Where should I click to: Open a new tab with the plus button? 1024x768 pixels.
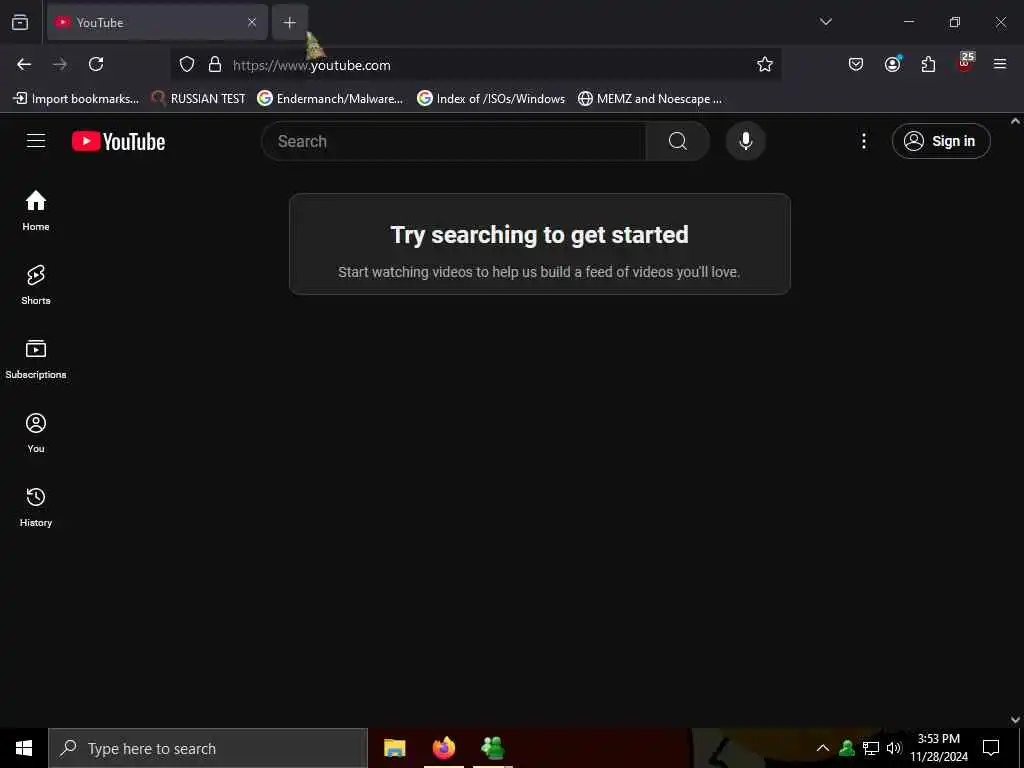tap(290, 22)
